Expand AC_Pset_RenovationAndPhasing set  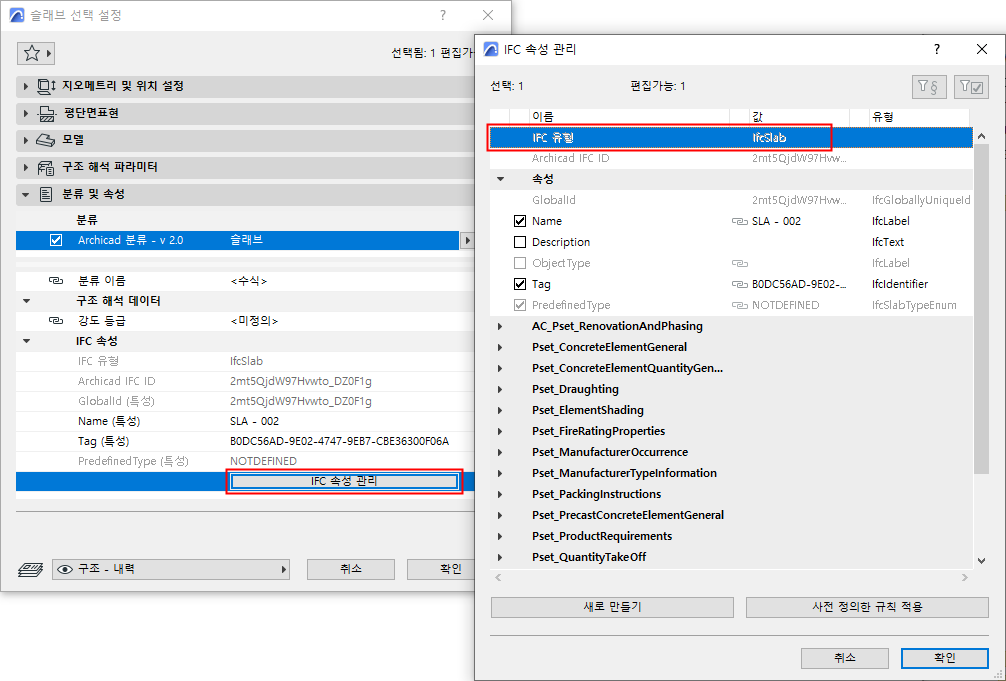tap(500, 327)
